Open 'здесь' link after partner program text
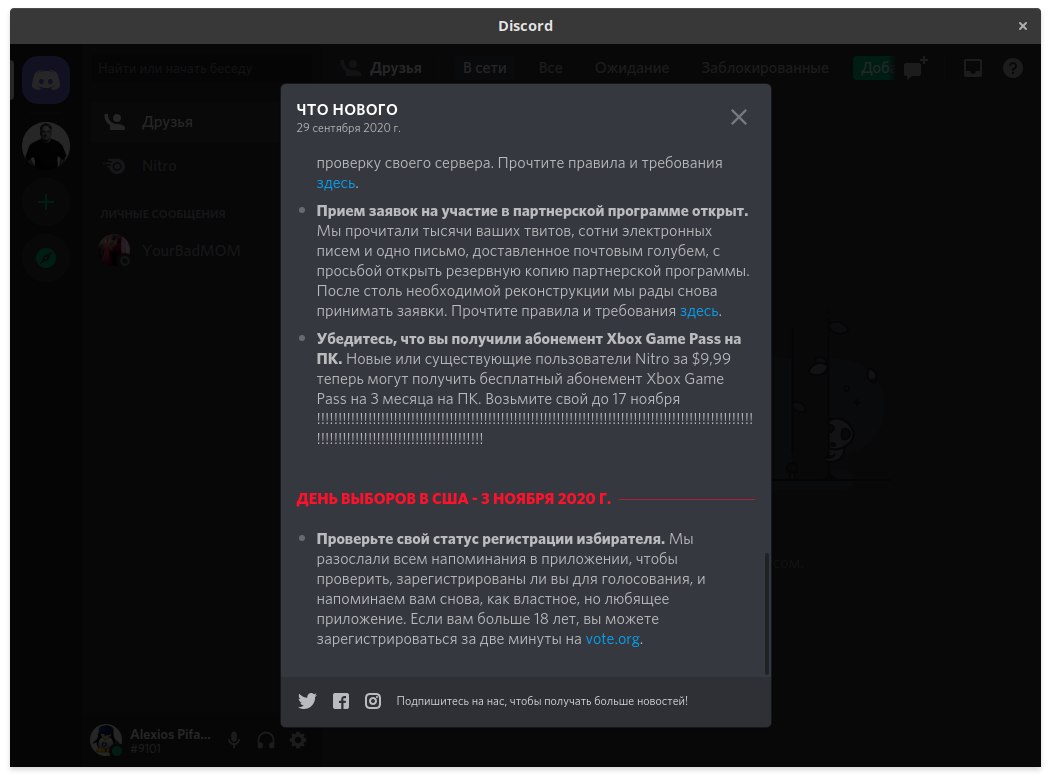This screenshot has width=1051, height=778. coord(698,311)
